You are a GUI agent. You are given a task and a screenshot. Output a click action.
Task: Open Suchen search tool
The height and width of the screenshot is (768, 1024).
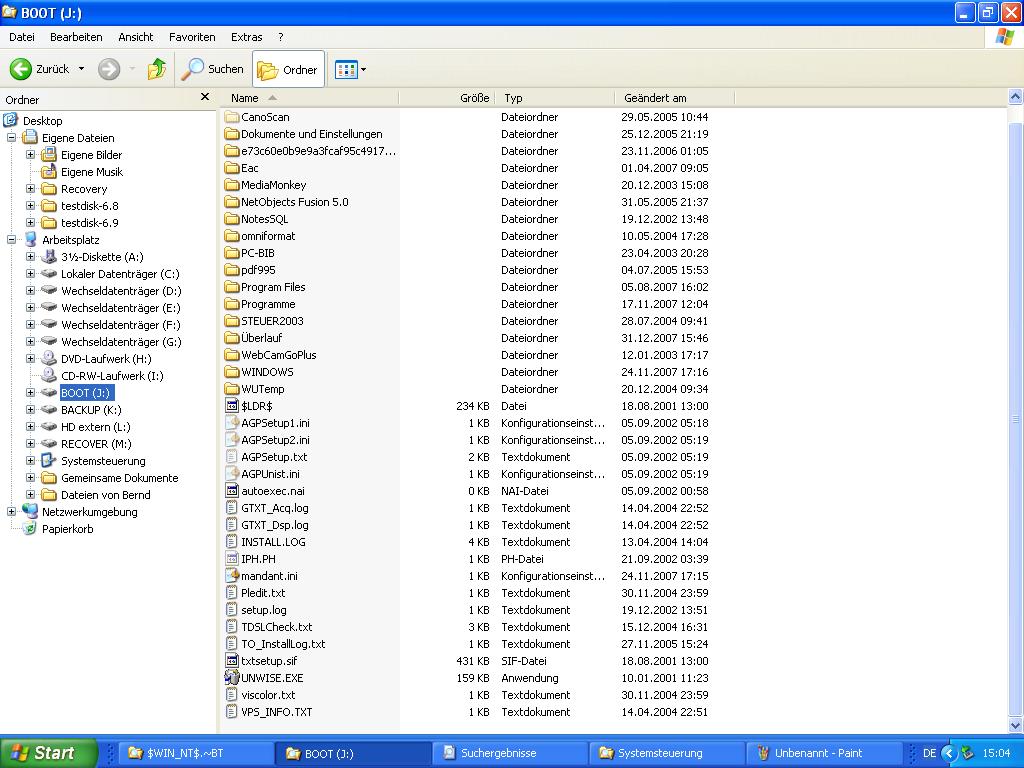click(x=212, y=69)
